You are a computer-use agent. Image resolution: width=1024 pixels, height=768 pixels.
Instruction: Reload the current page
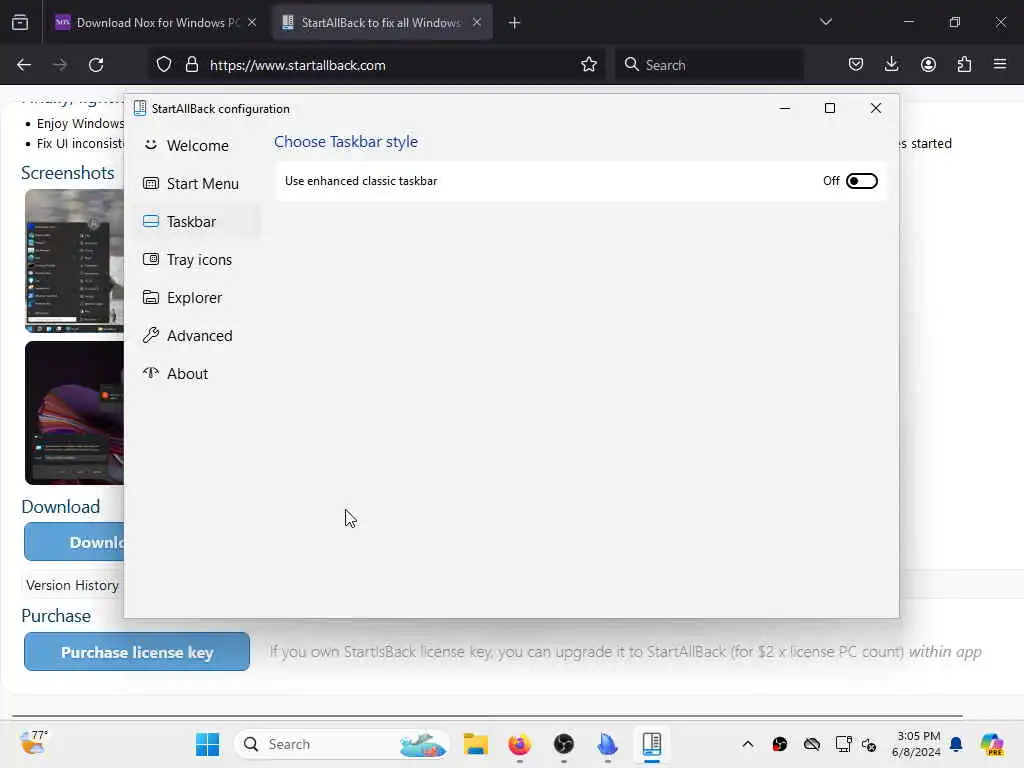coord(96,65)
